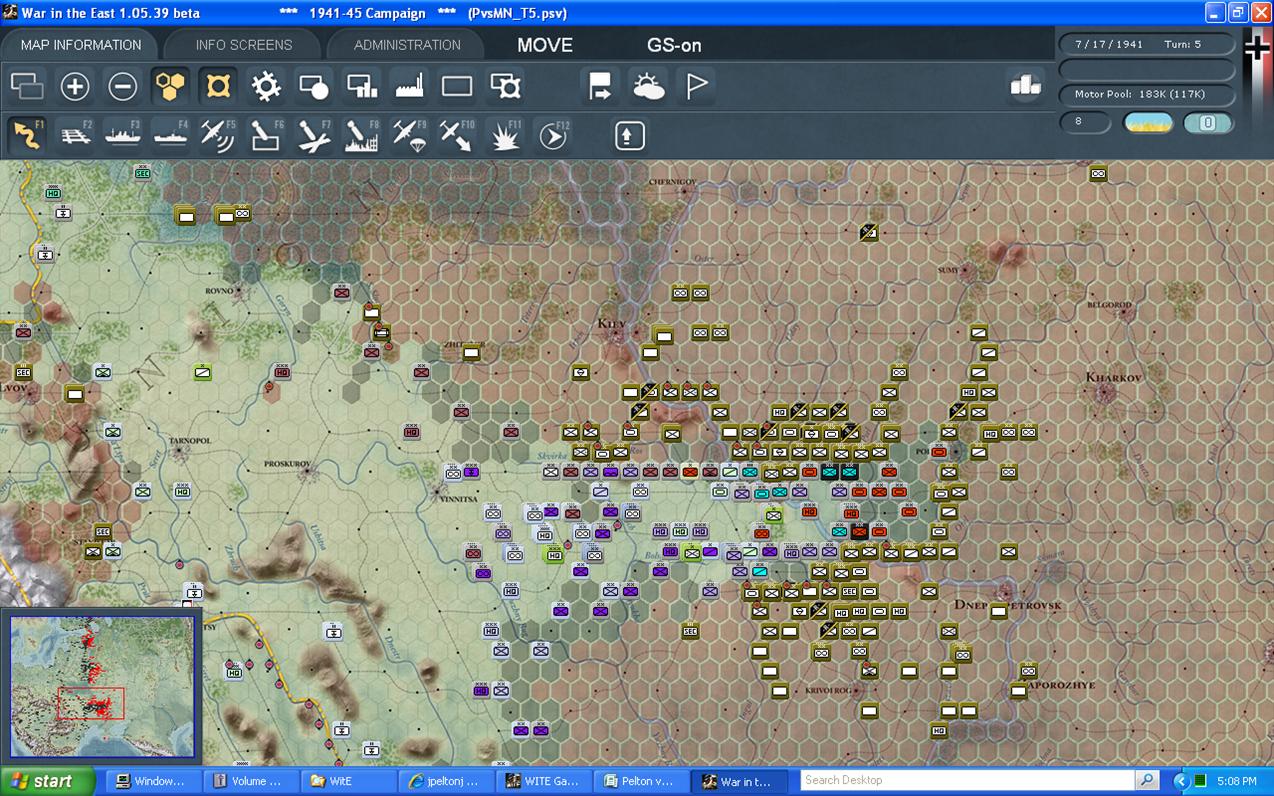Select the F3 naval transport ship icon
The image size is (1274, 796).
[x=123, y=135]
